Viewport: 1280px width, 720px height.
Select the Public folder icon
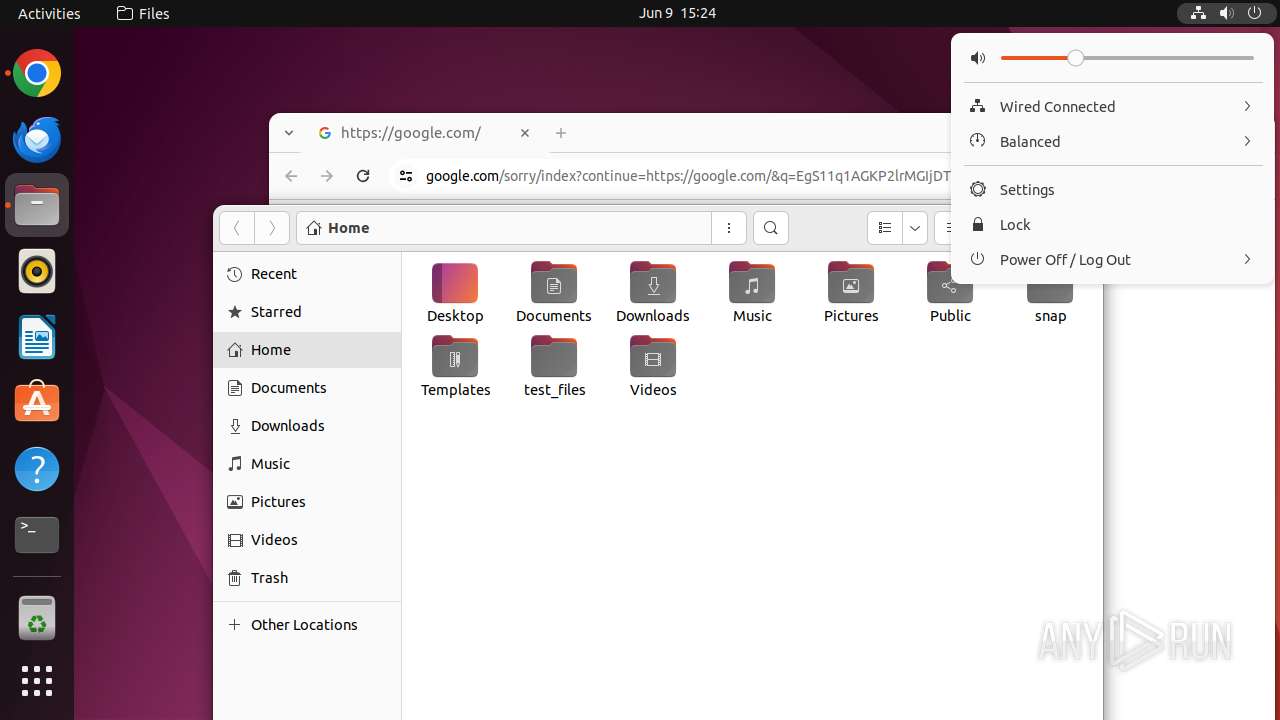(949, 293)
